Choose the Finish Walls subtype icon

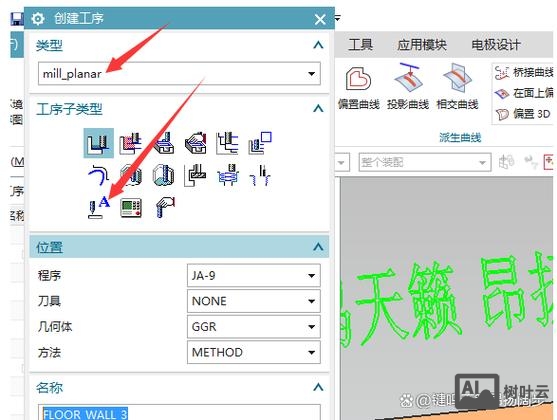pyautogui.click(x=131, y=175)
